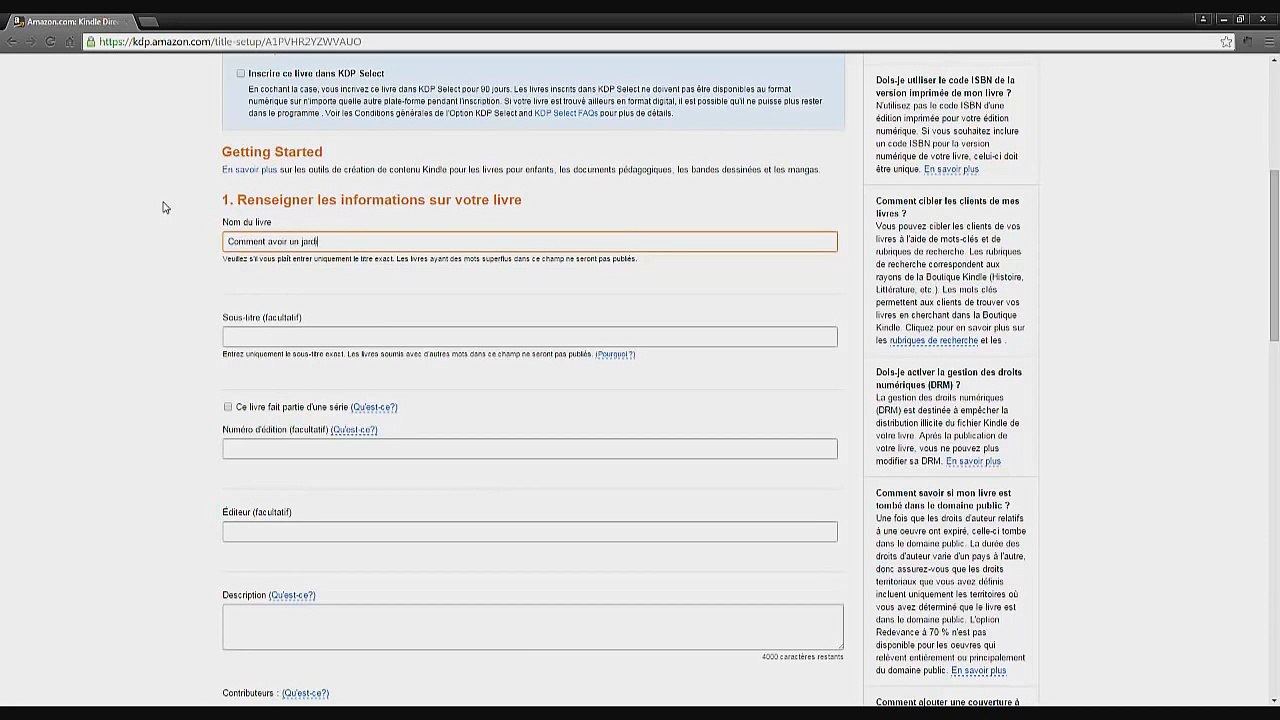Click the Numéro d'édition input field

click(530, 449)
